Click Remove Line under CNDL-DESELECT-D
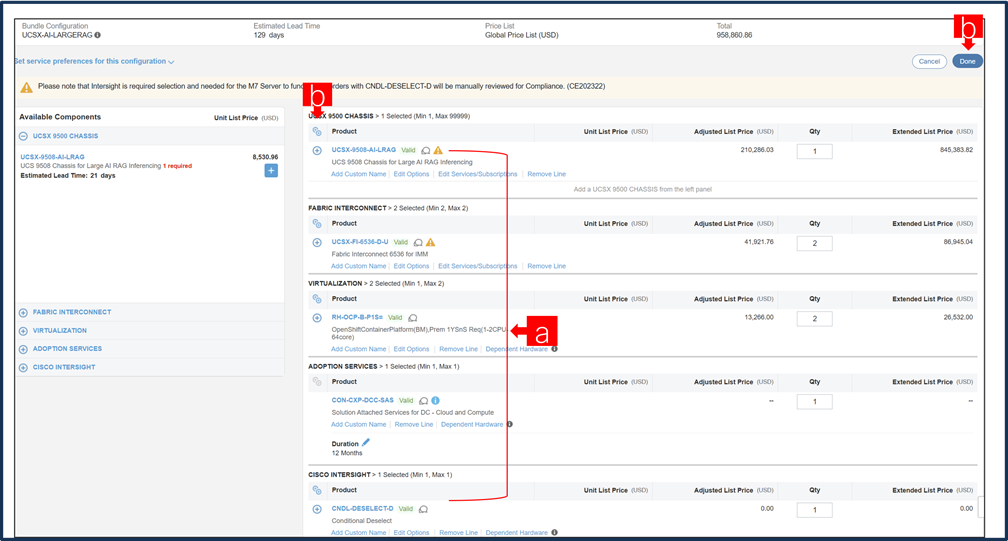 [458, 533]
